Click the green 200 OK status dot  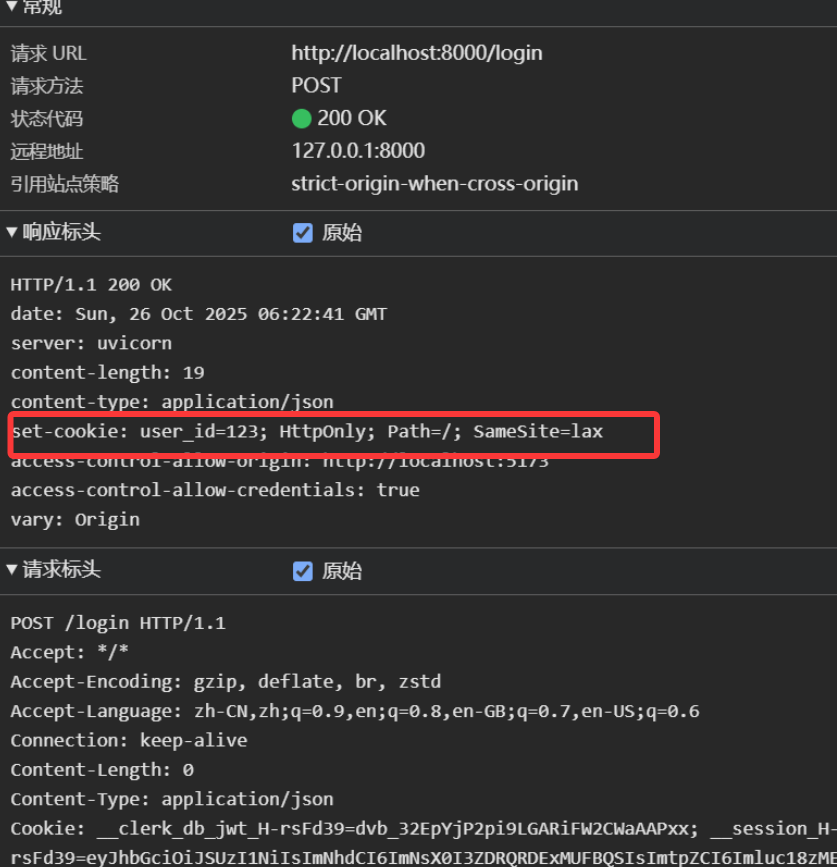(302, 119)
